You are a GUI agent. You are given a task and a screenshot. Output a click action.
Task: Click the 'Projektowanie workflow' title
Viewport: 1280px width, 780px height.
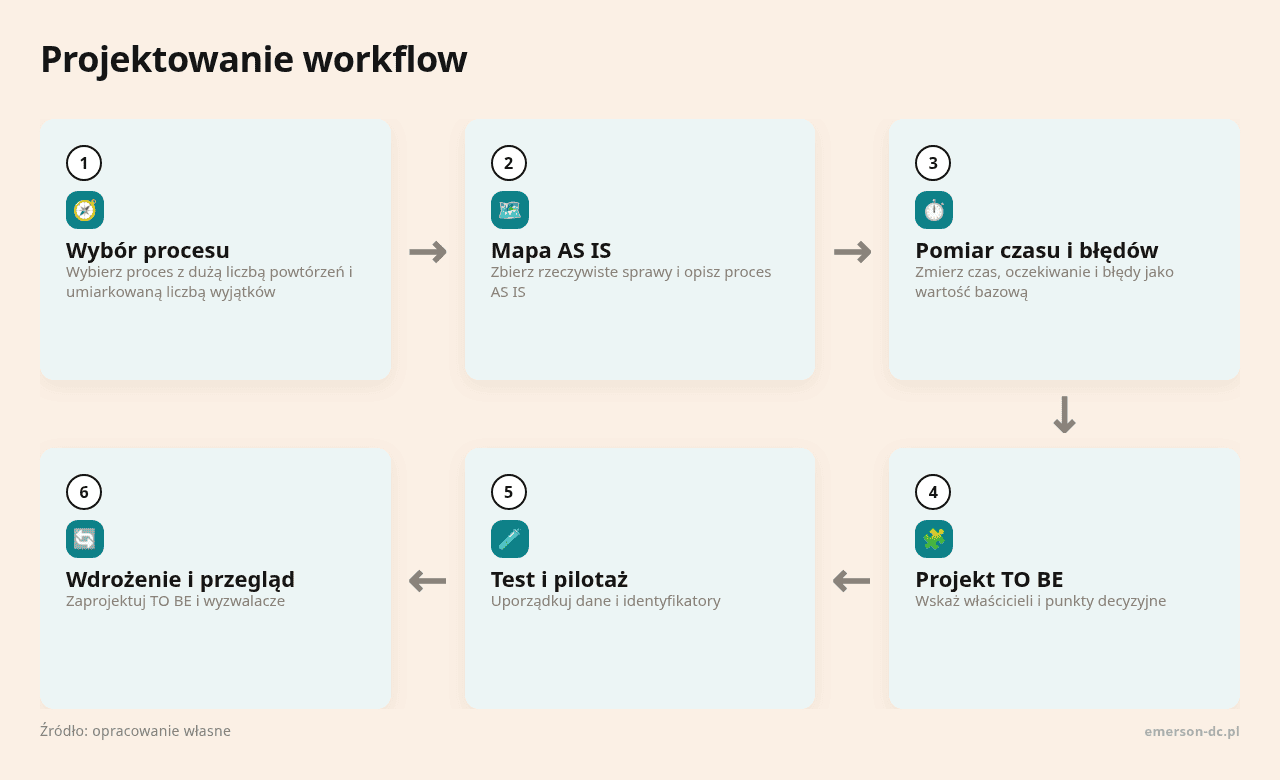click(x=254, y=60)
